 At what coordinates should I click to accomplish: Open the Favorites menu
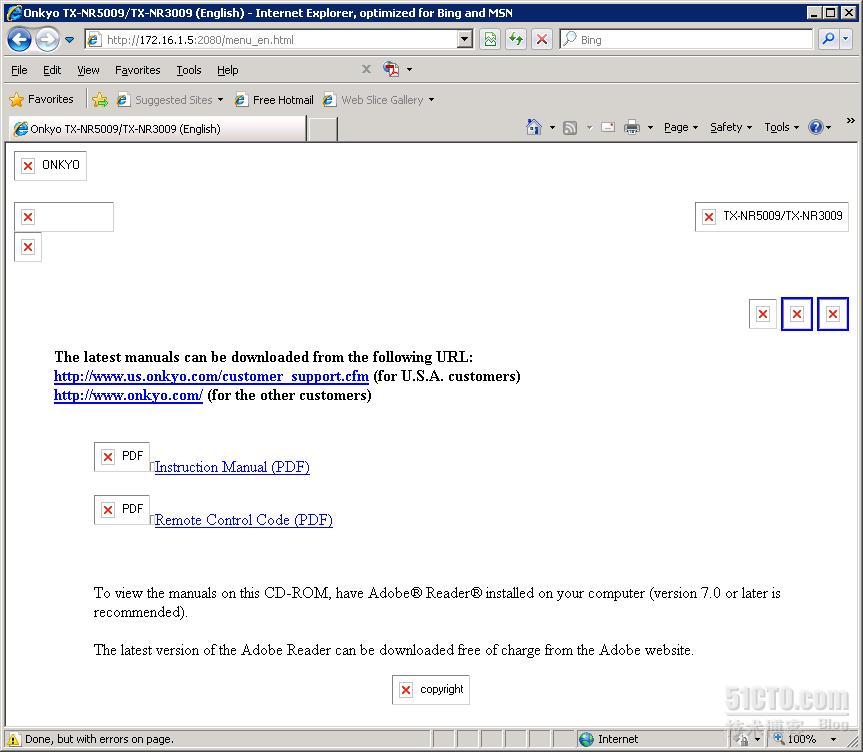pyautogui.click(x=138, y=70)
